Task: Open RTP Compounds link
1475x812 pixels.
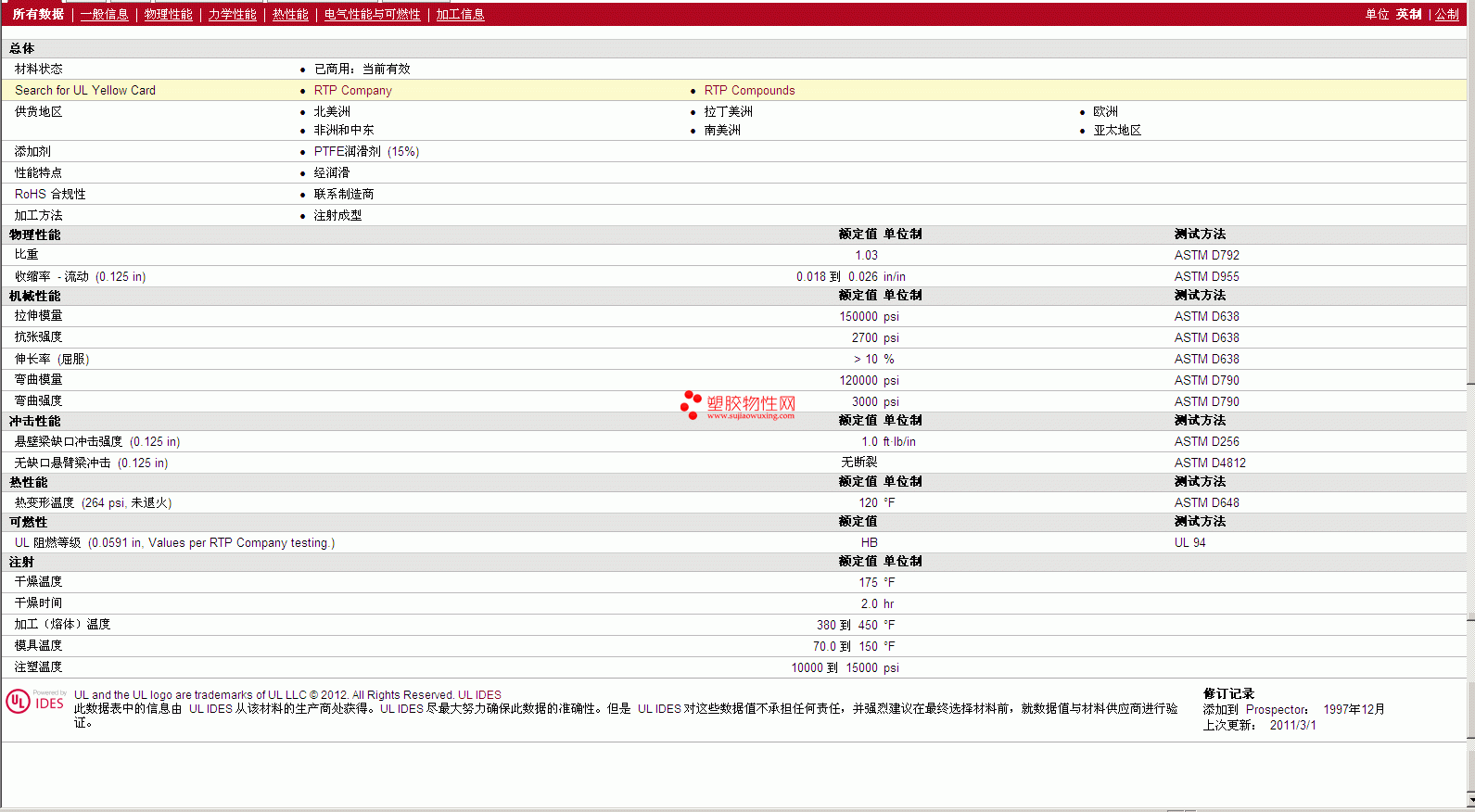Action: (x=749, y=91)
